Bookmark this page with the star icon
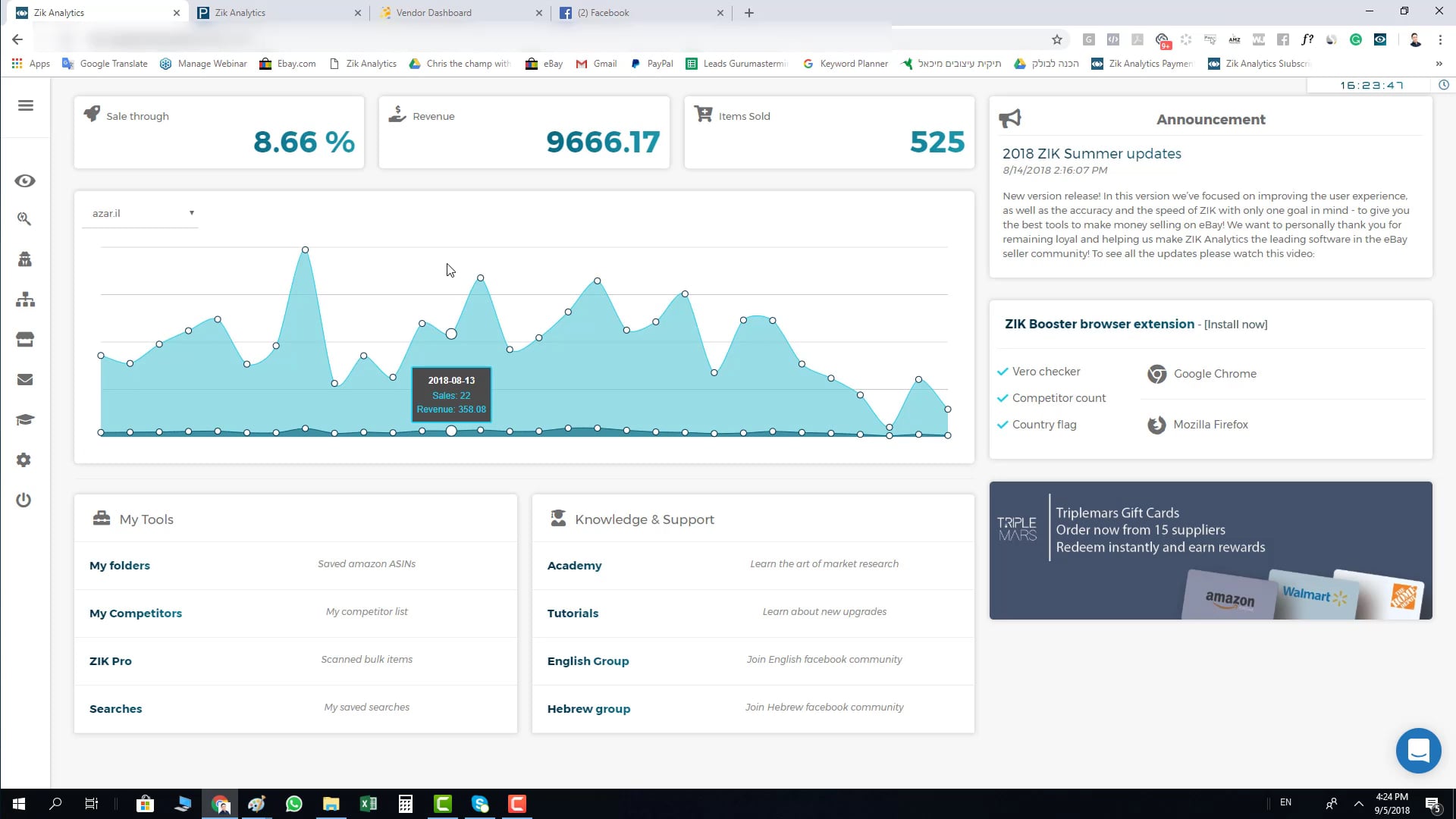This screenshot has width=1456, height=819. click(1057, 39)
